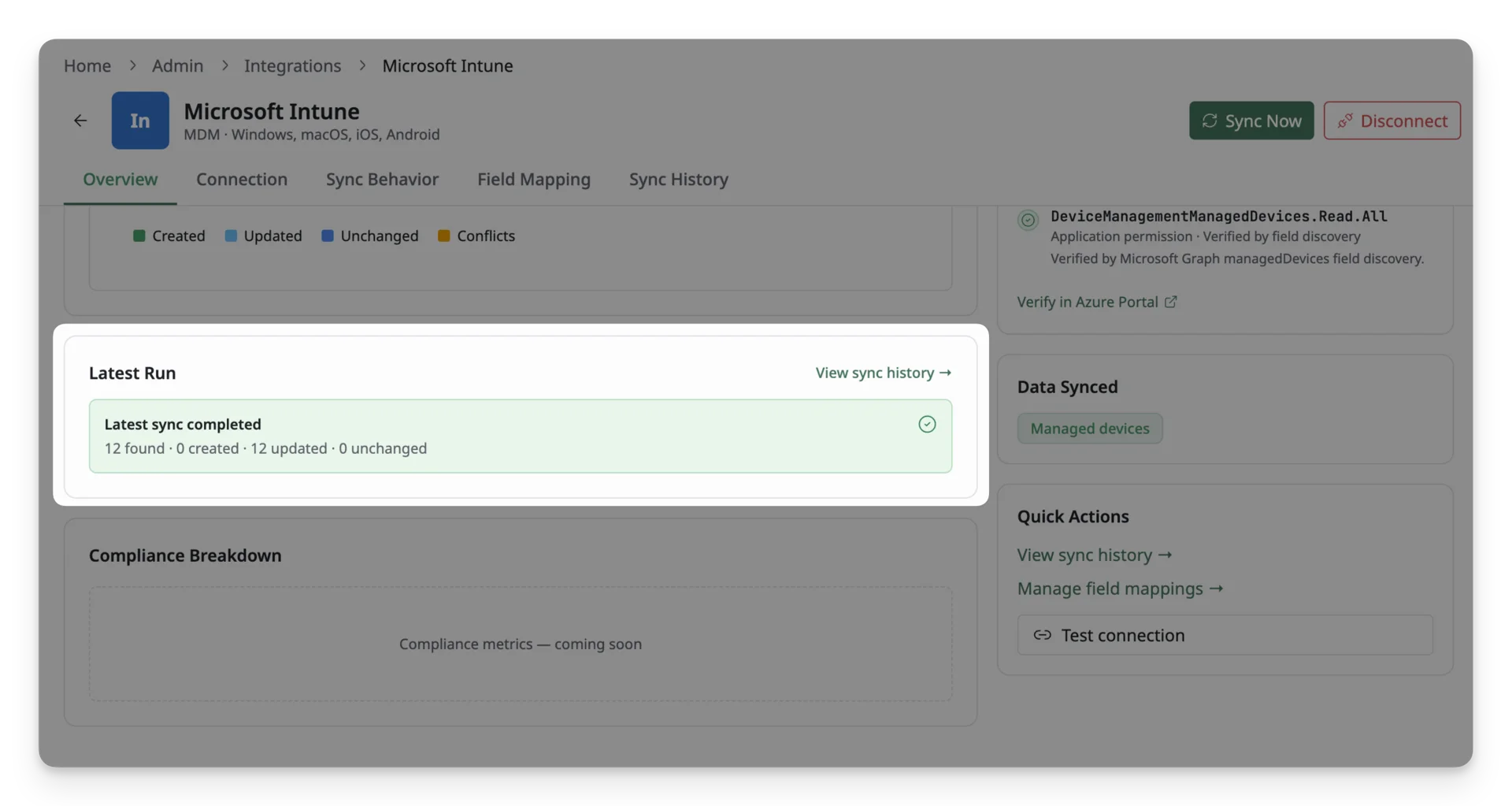Click the green checkmark icon in Latest sync completed
This screenshot has width=1512, height=806.
927,424
